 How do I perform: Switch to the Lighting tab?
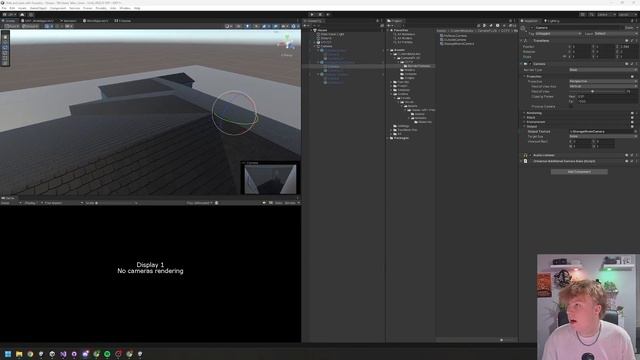552,21
